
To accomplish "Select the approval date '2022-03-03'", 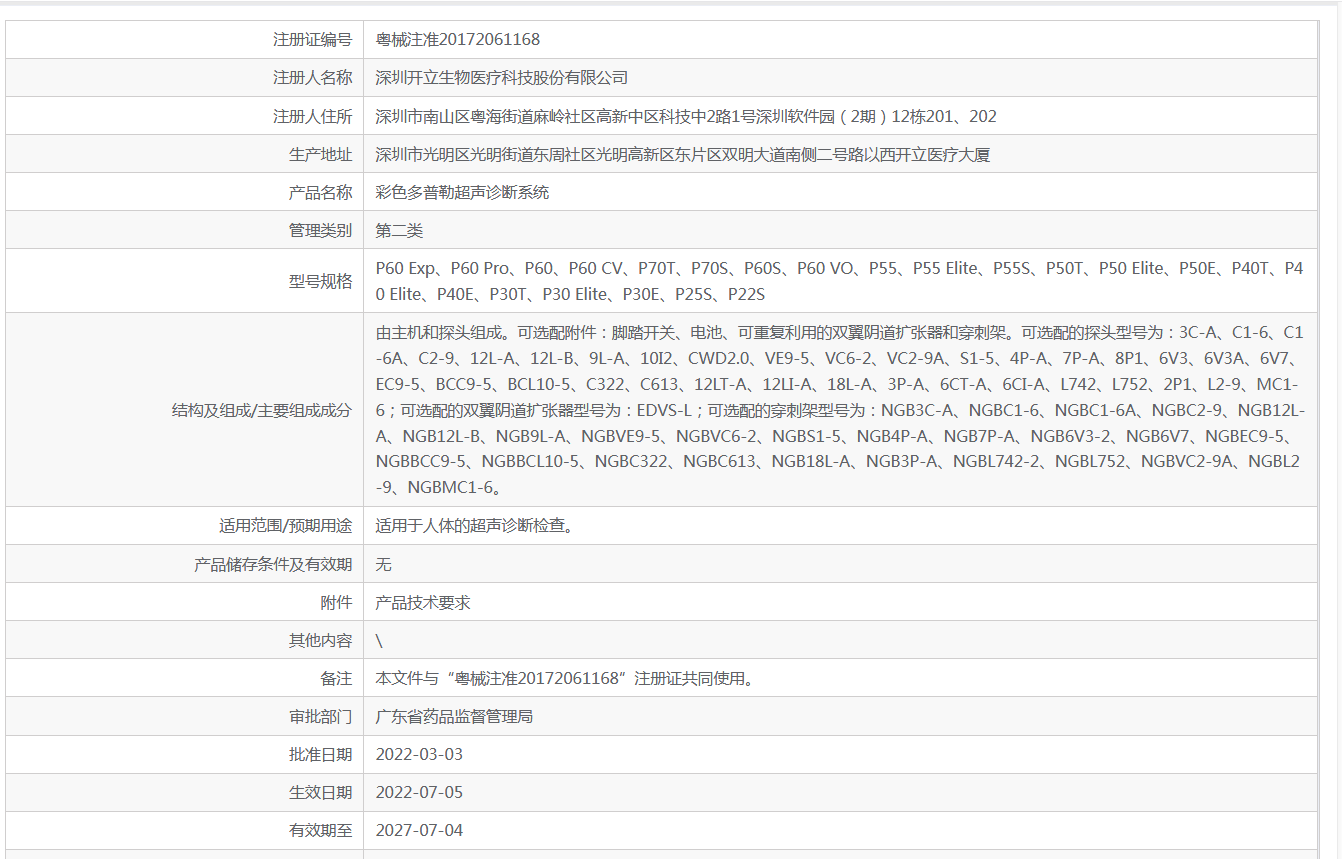I will [x=419, y=754].
